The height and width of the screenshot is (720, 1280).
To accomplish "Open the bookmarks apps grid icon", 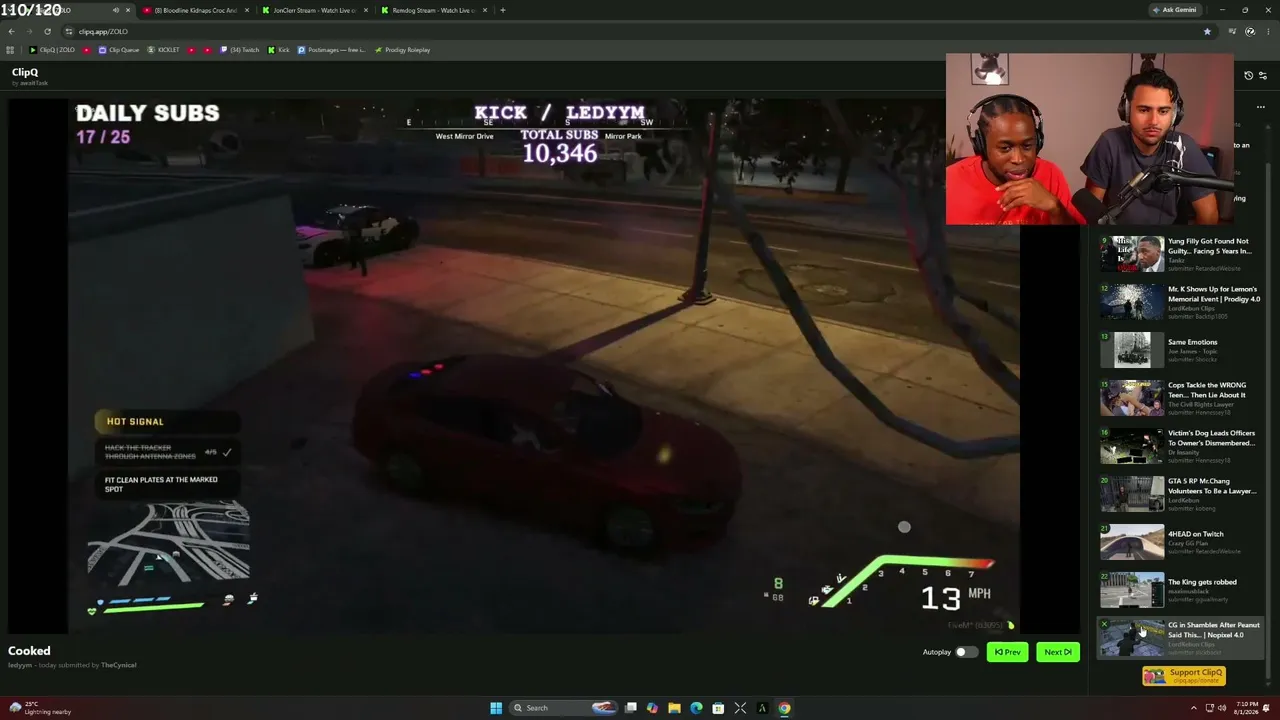I will tap(11, 50).
